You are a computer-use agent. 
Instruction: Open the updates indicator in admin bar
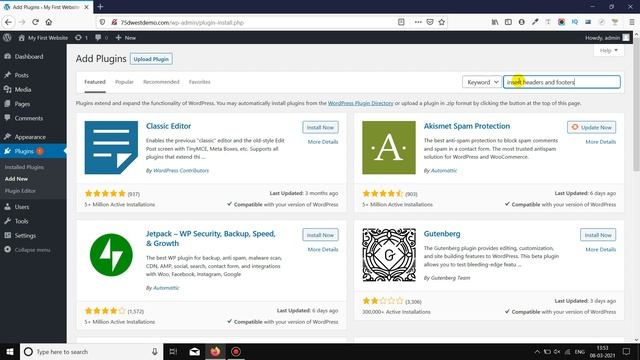(81, 38)
